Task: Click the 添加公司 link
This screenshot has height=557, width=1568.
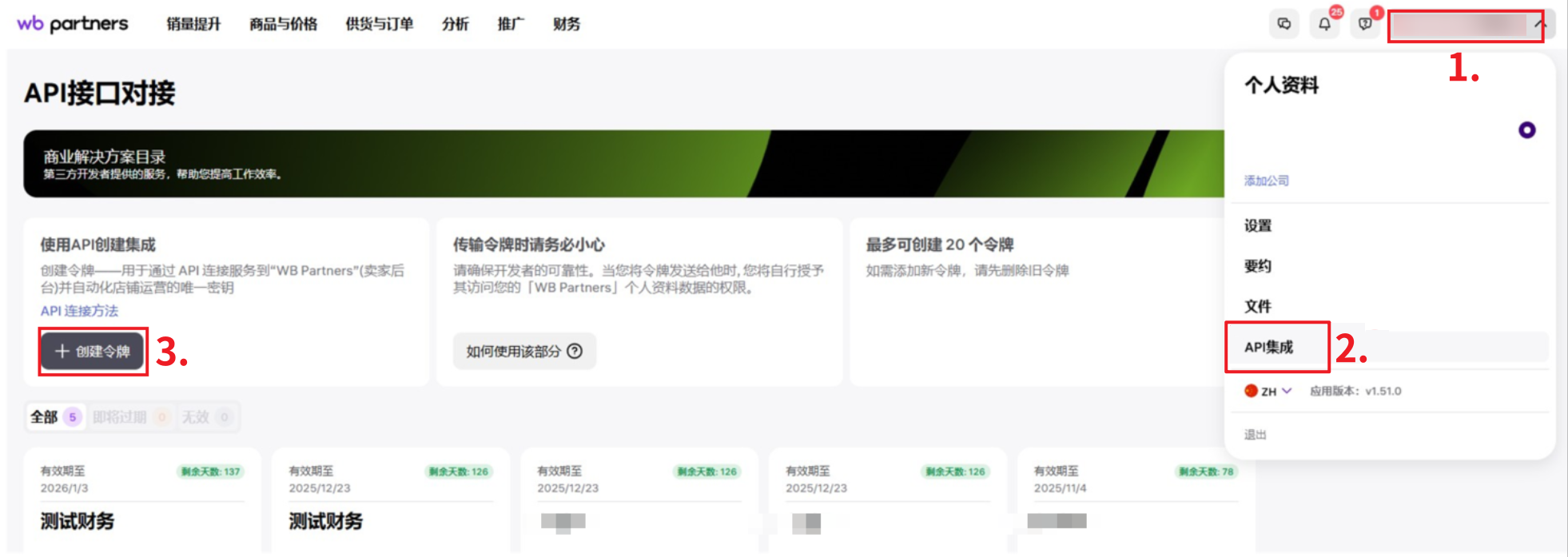Action: [1266, 181]
